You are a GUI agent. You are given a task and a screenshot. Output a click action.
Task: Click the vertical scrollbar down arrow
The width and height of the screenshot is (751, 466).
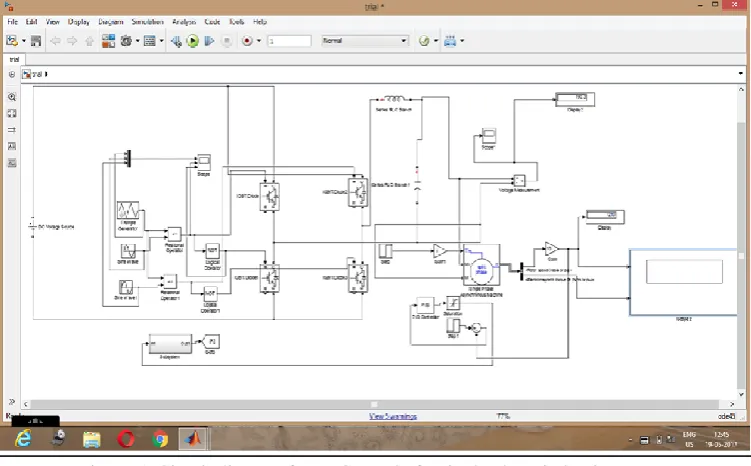tap(741, 395)
